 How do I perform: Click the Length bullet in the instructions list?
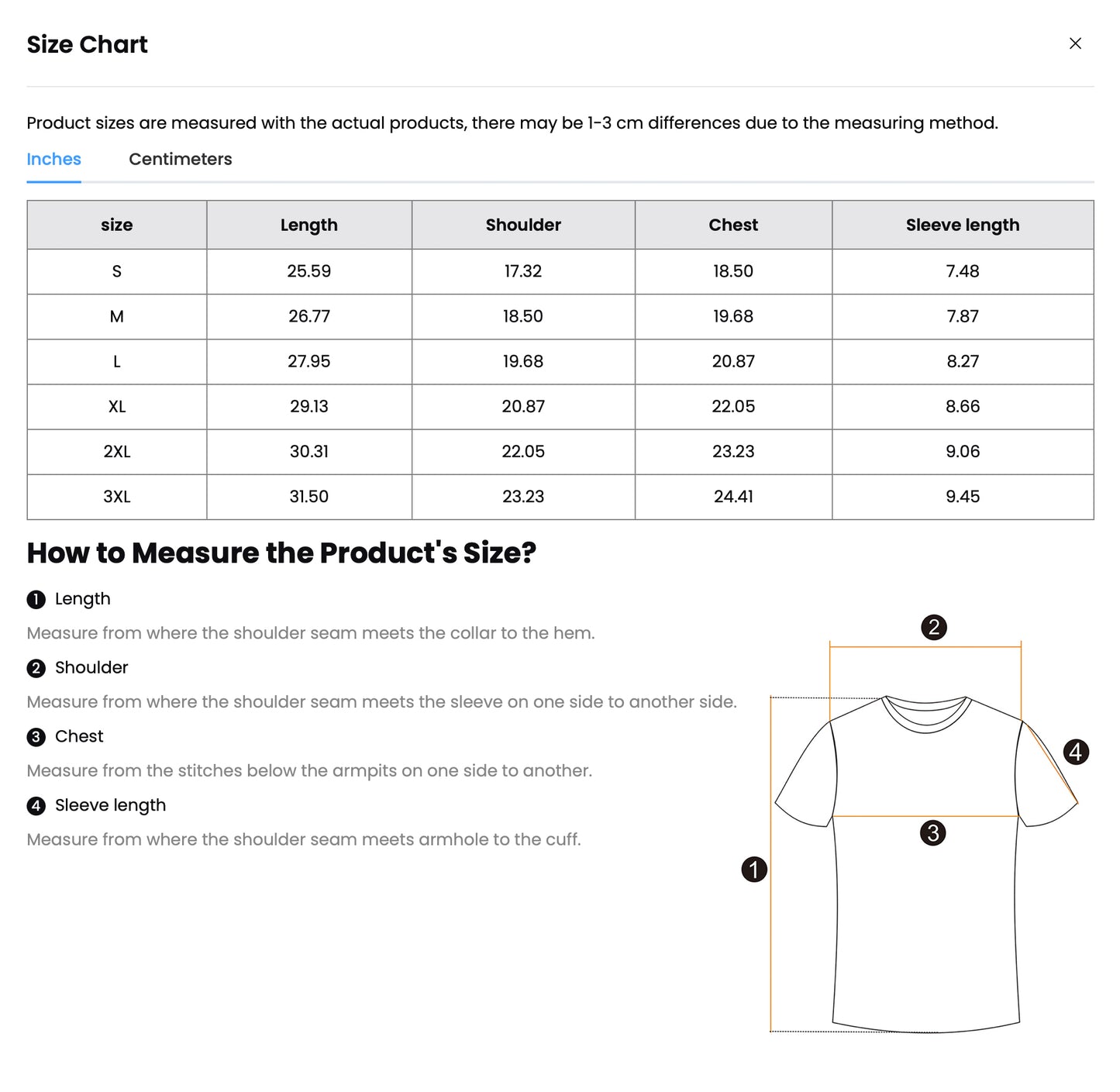point(35,599)
